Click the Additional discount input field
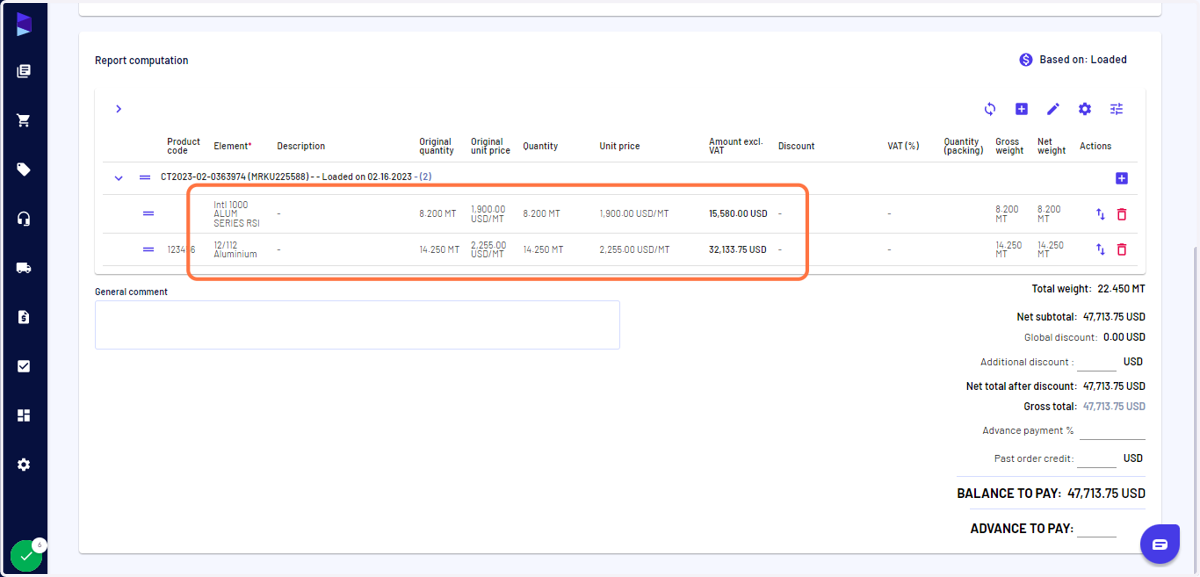Screen dimensions: 1200x577 pos(1097,362)
